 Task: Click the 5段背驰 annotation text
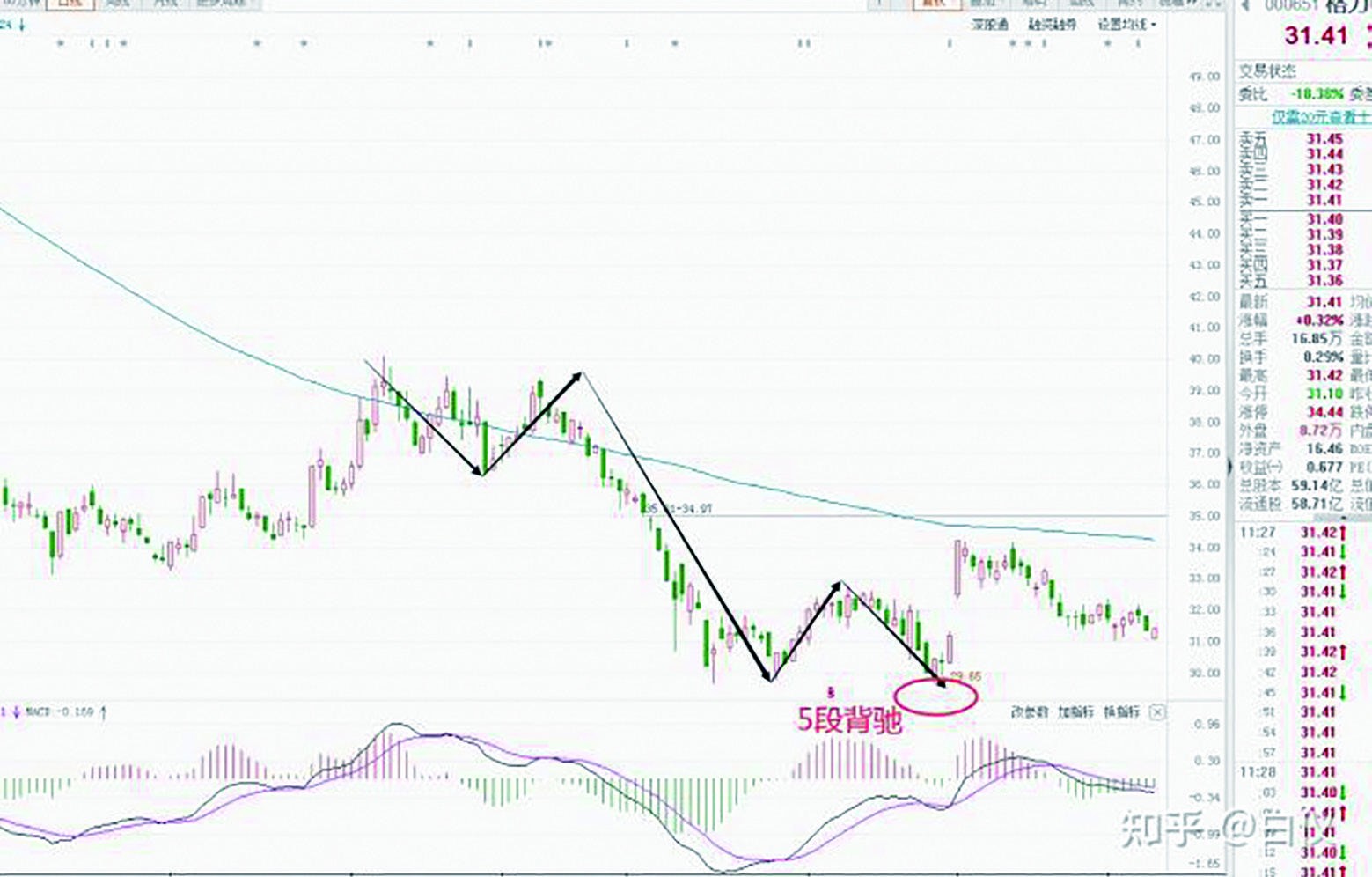849,721
